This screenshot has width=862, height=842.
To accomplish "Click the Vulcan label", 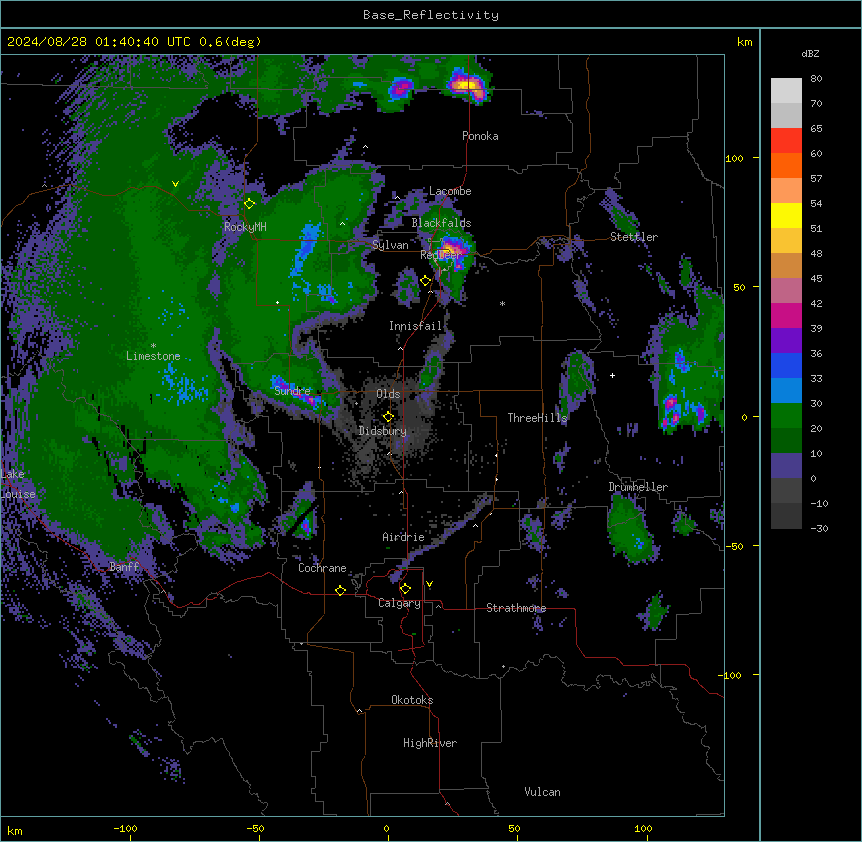I will 542,792.
